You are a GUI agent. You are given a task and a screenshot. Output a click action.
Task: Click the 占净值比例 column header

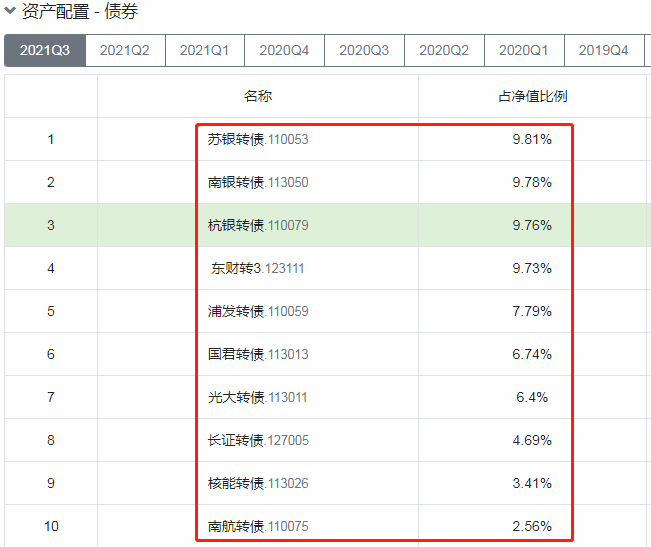click(x=533, y=96)
